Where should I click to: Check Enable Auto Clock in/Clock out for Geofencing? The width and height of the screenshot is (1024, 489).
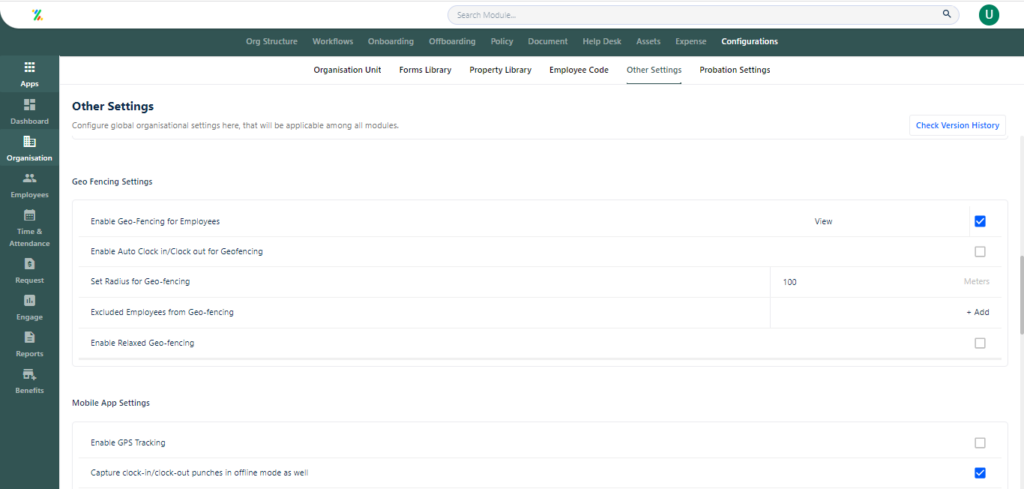980,251
